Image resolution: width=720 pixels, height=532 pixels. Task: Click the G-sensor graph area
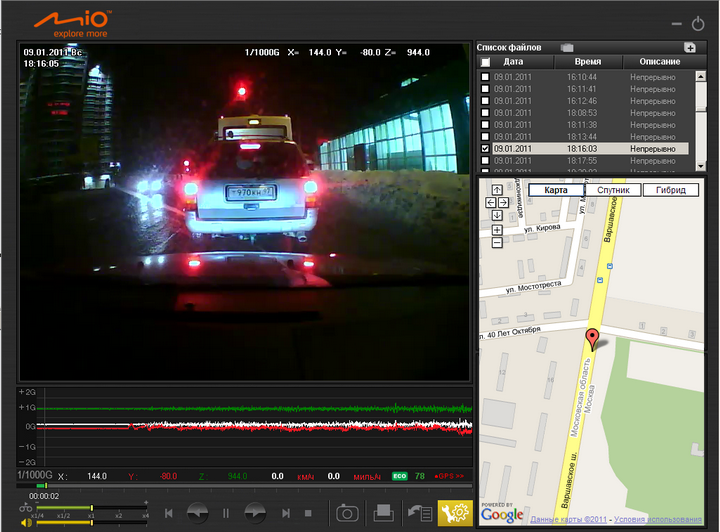pyautogui.click(x=244, y=426)
